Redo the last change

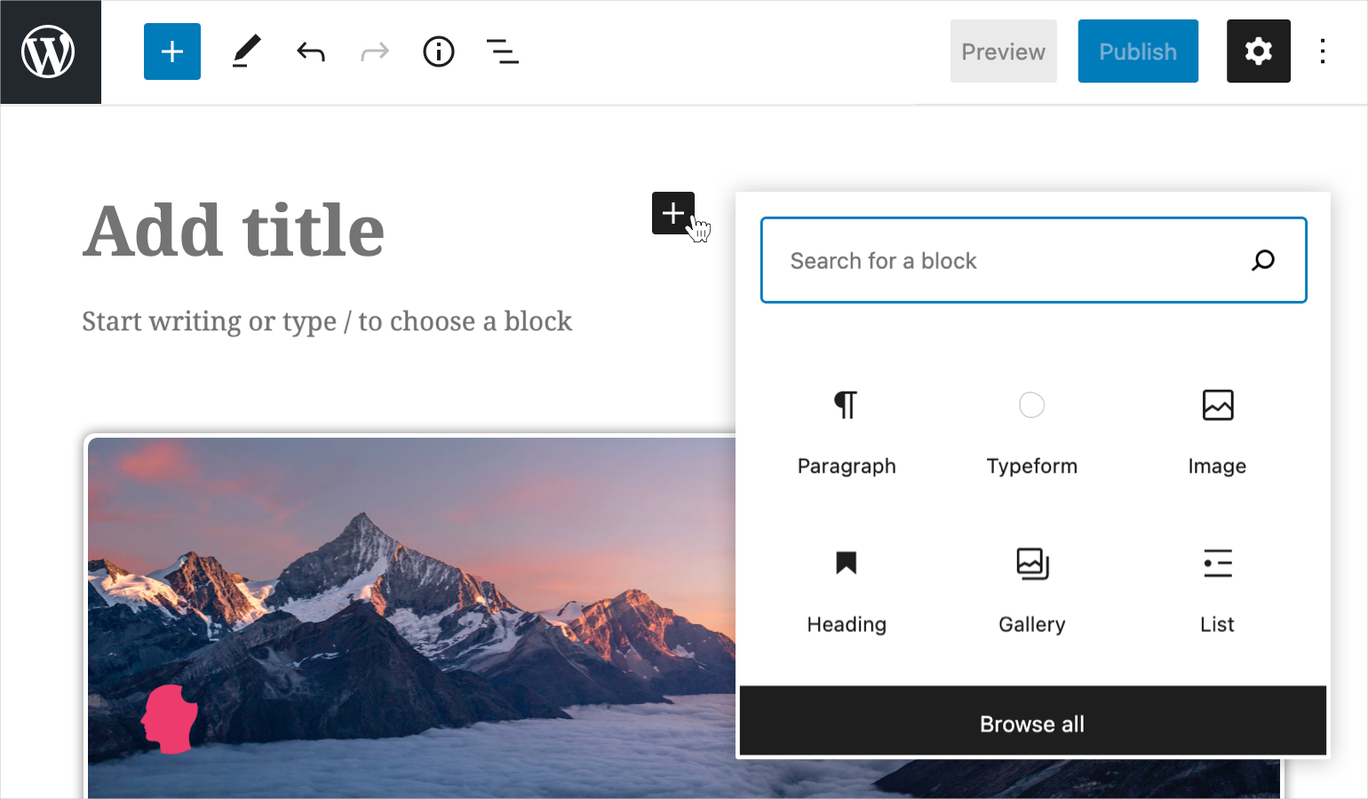click(374, 51)
